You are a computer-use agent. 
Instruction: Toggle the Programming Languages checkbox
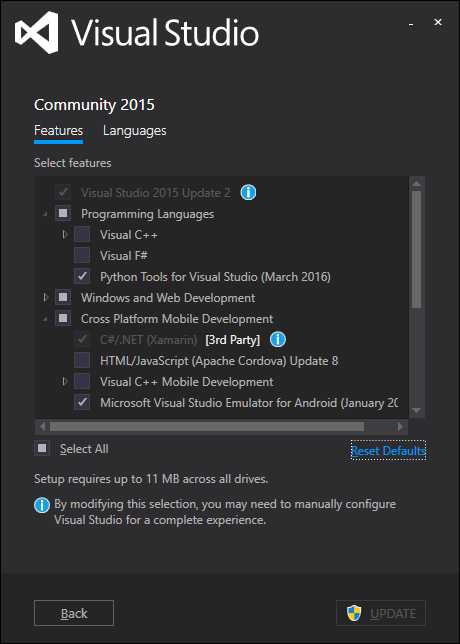pyautogui.click(x=63, y=214)
